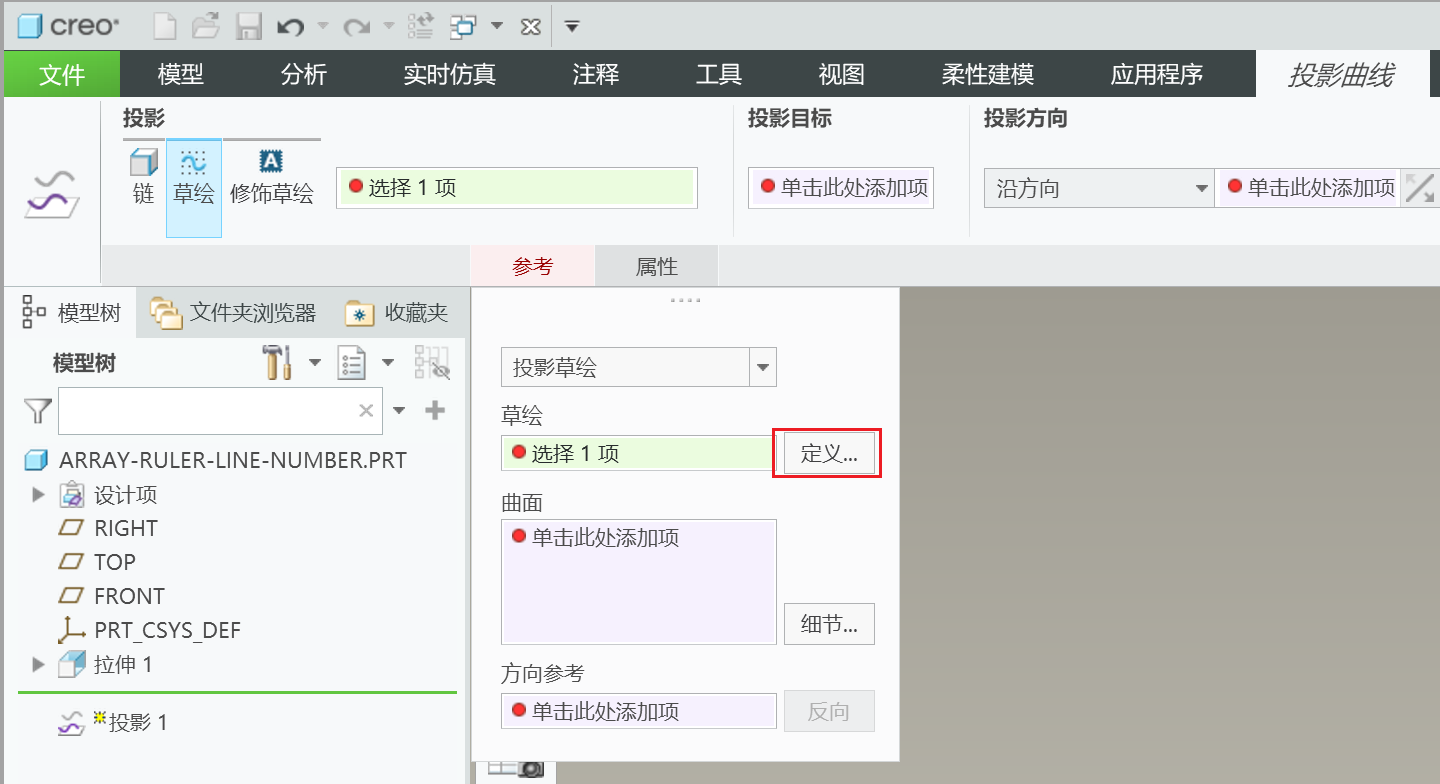Expand the 拉伸 1 tree node
This screenshot has height=784, width=1440.
tap(39, 664)
